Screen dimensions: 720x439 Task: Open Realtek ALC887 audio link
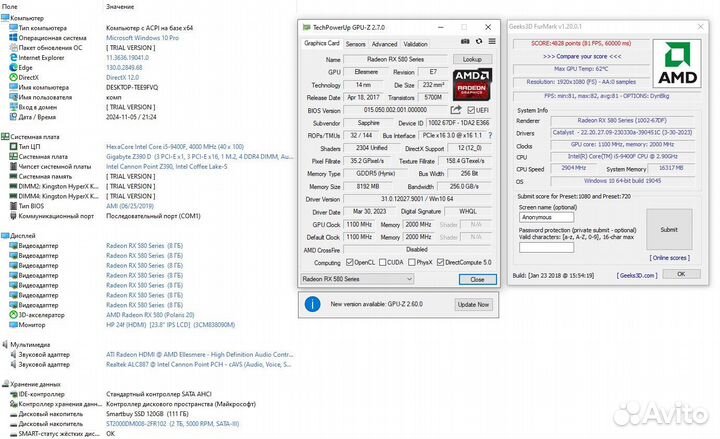coord(198,364)
